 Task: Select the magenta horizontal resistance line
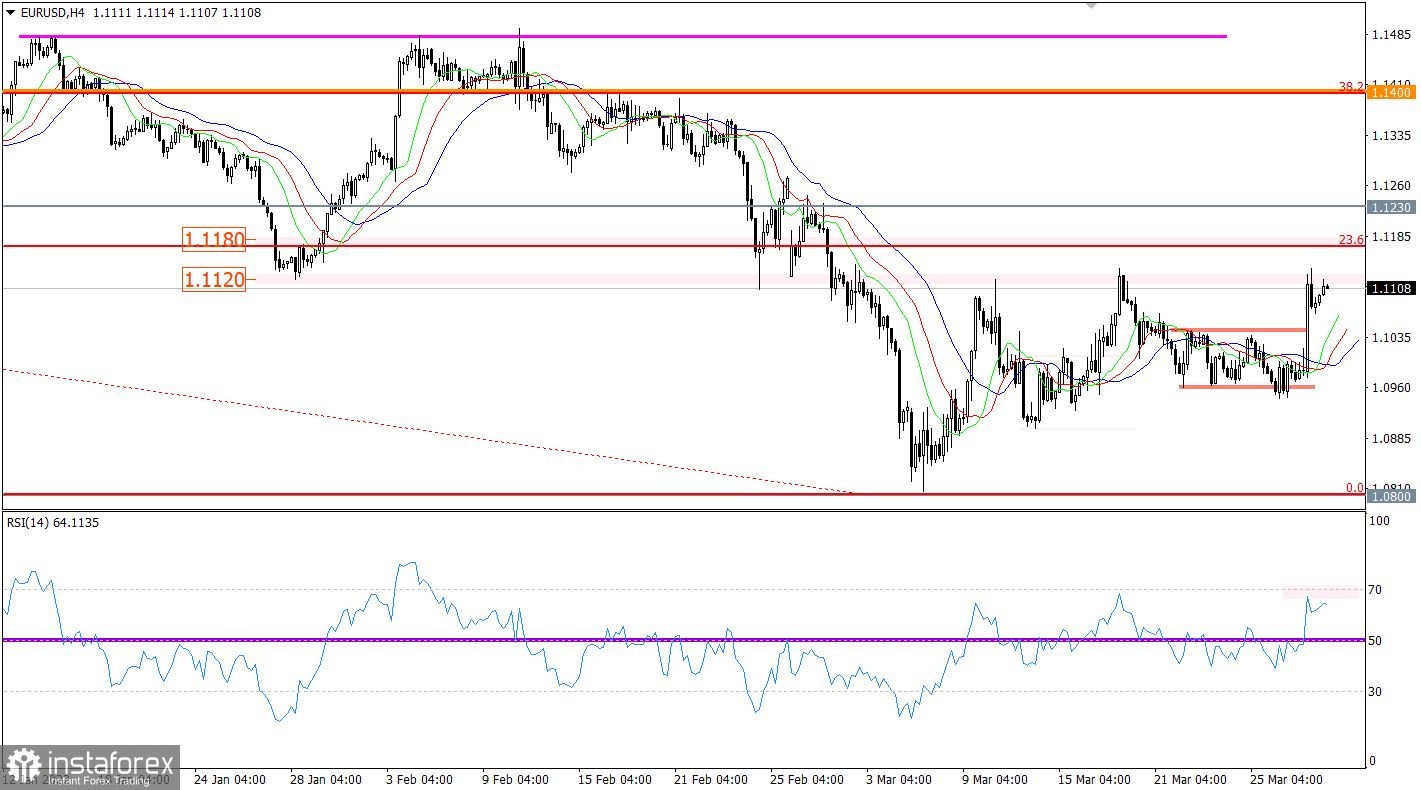point(622,36)
